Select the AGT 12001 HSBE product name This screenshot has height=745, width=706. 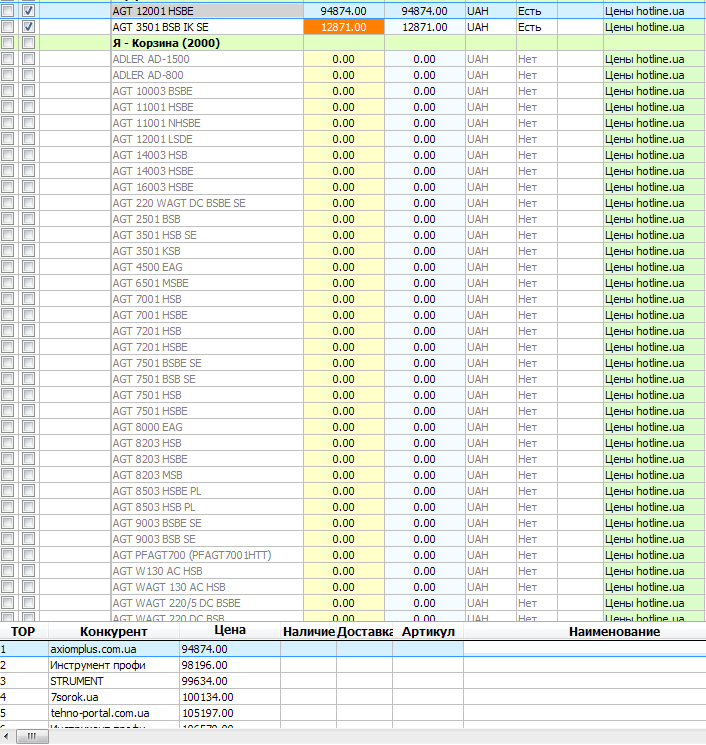(x=153, y=11)
